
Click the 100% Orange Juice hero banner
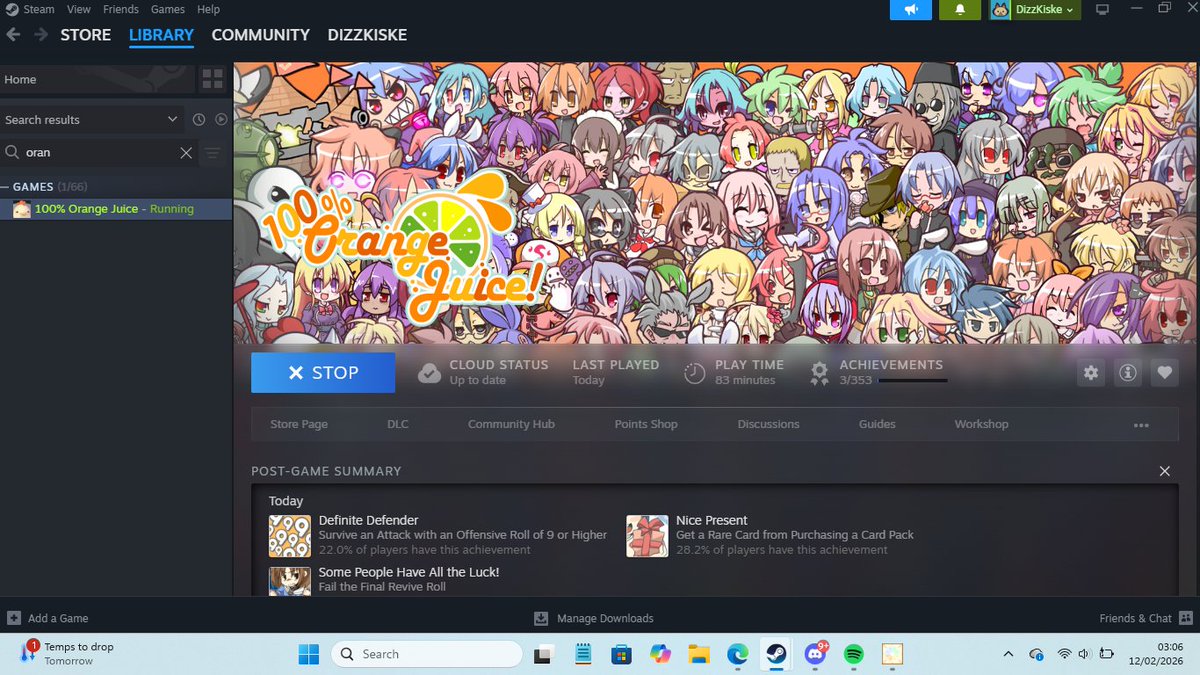click(x=717, y=203)
